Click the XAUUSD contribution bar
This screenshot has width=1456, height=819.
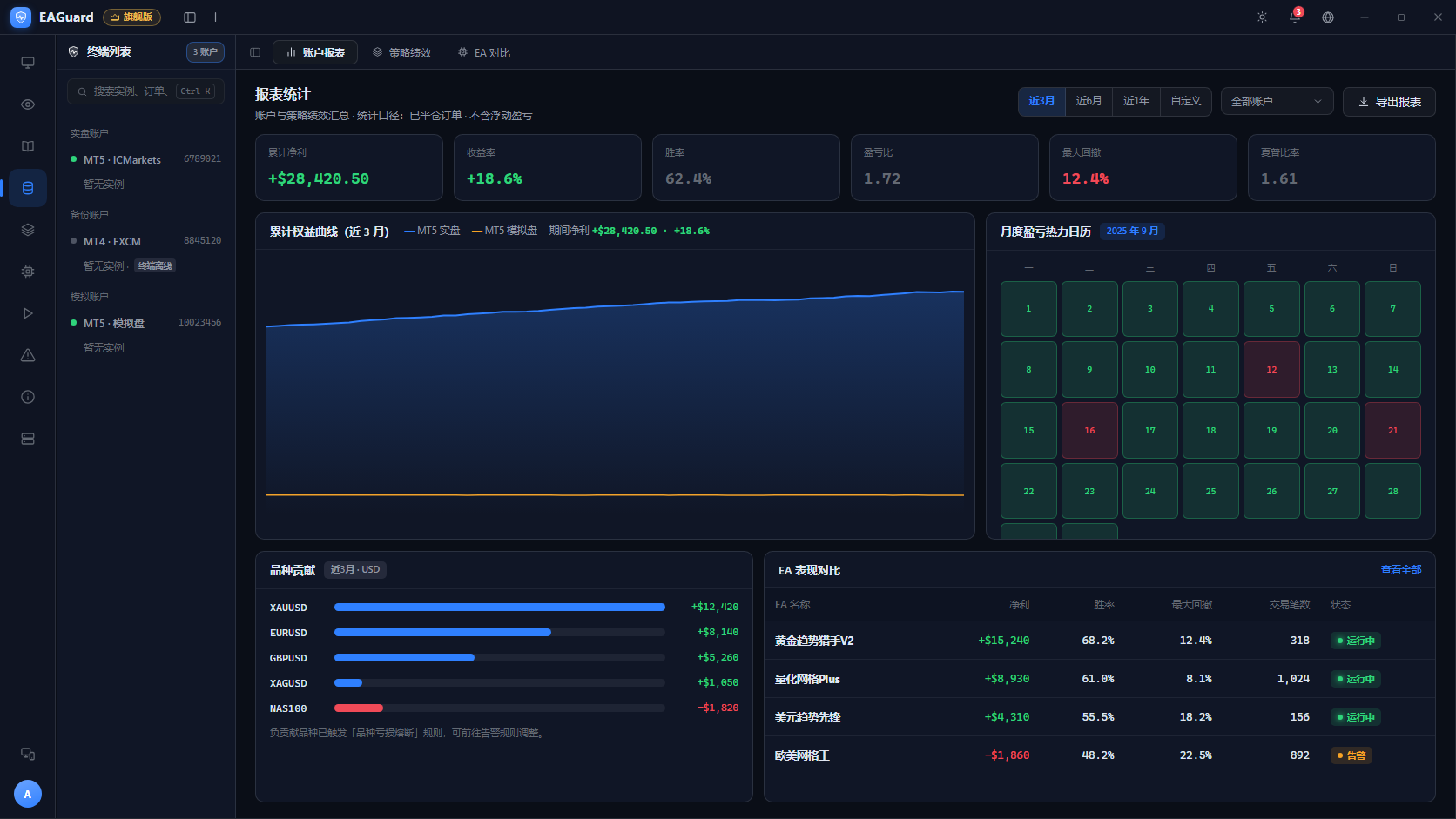(500, 608)
